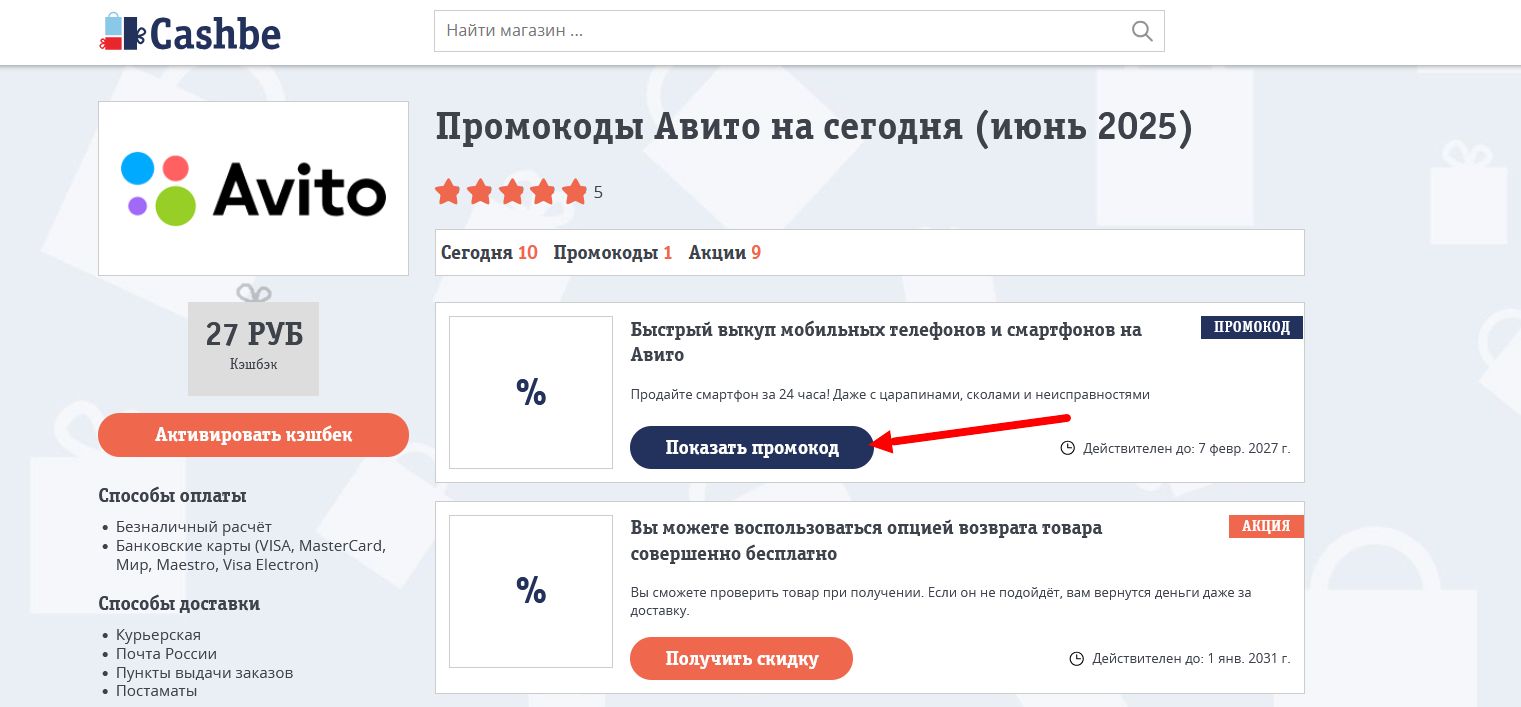Click the 'Способы доставки' heading
The image size is (1521, 707).
coord(179,604)
